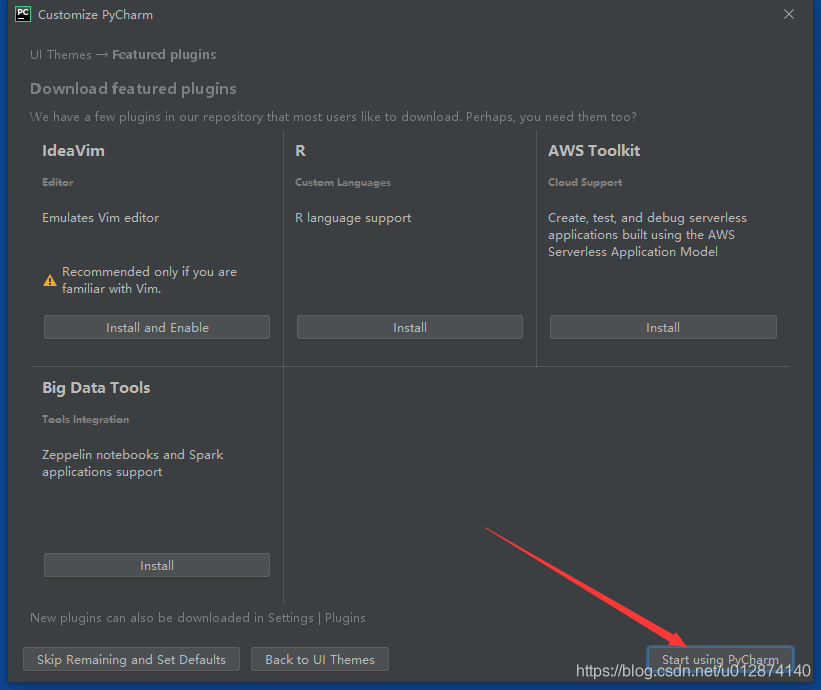Install the Big Data Tools plugin
This screenshot has height=690, width=821.
coord(157,565)
